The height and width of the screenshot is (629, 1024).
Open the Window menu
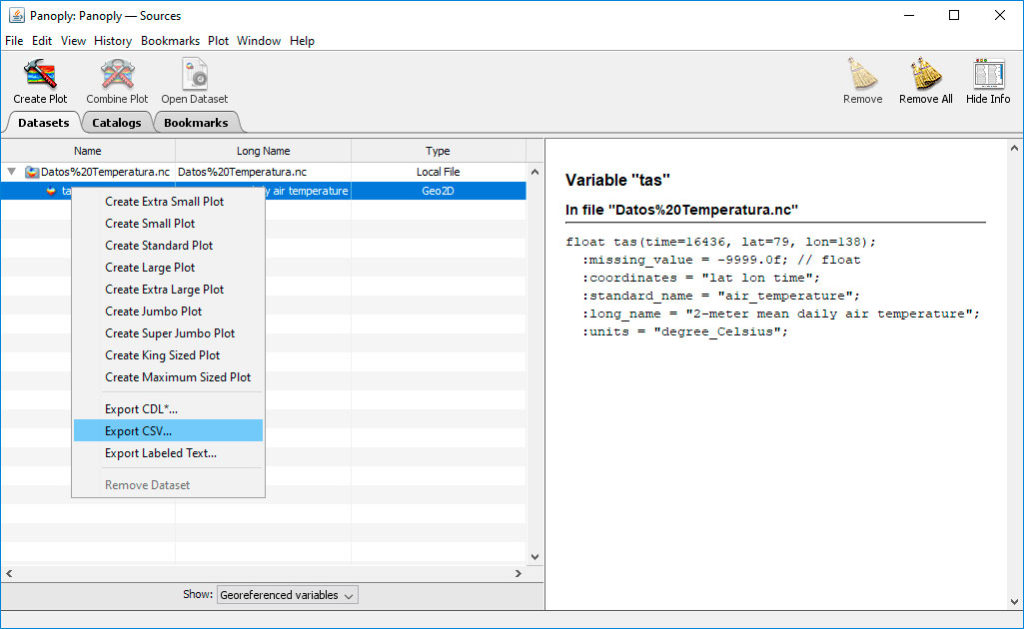[x=259, y=40]
